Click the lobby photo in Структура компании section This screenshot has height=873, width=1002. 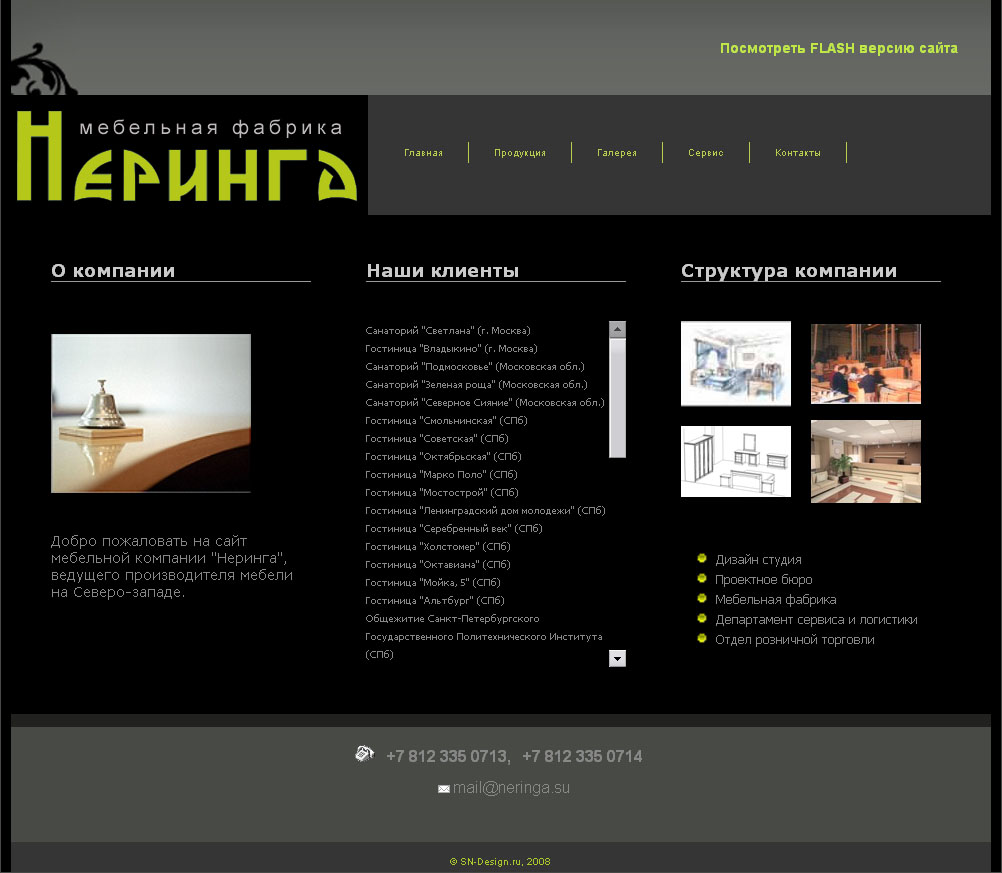pos(865,461)
